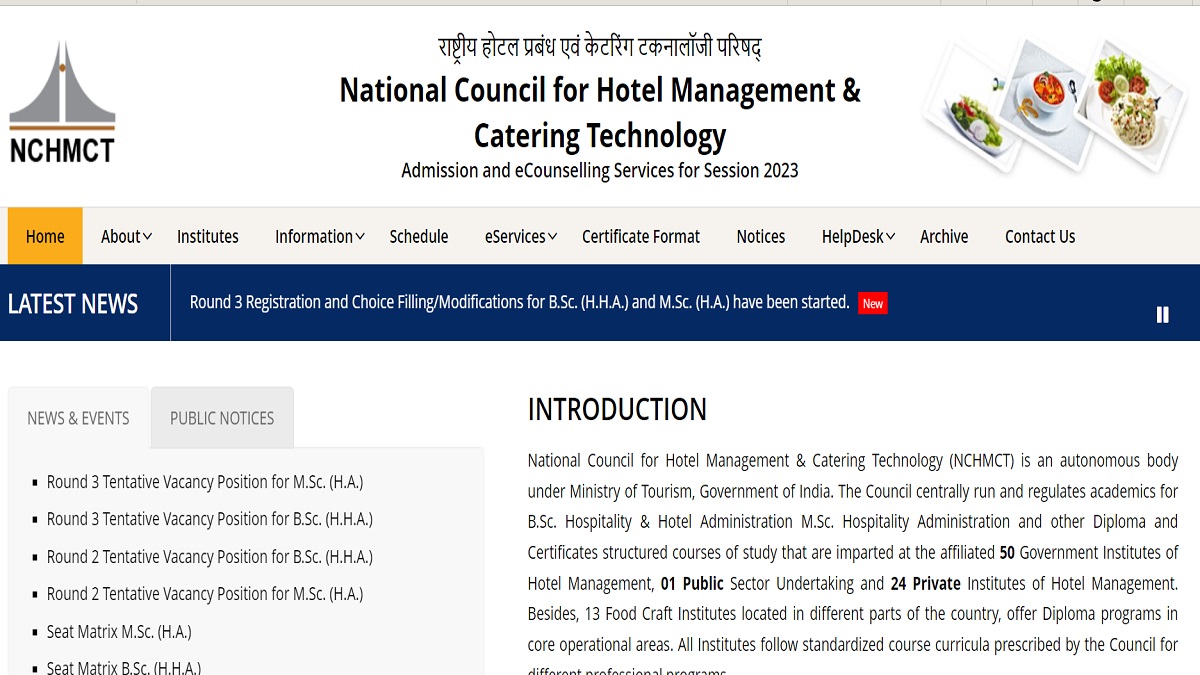This screenshot has height=675, width=1200.
Task: Click the Hindi council name heading
Action: click(x=600, y=47)
